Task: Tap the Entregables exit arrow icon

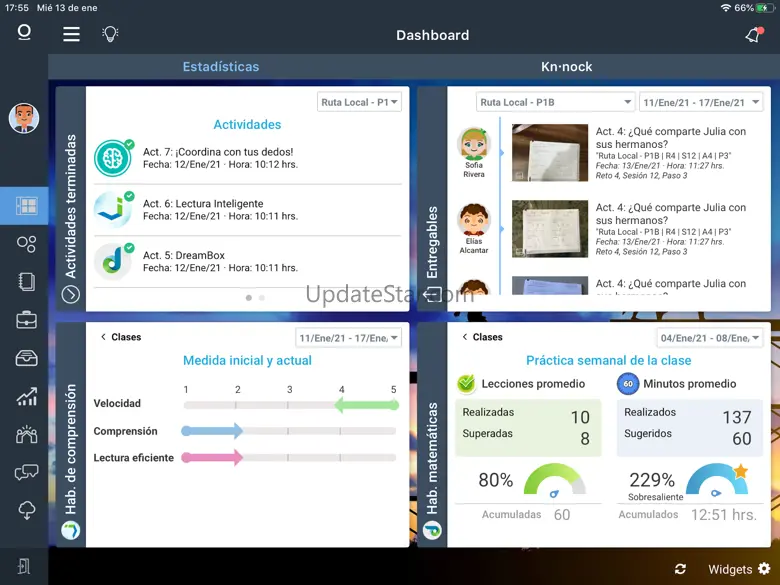Action: point(432,294)
